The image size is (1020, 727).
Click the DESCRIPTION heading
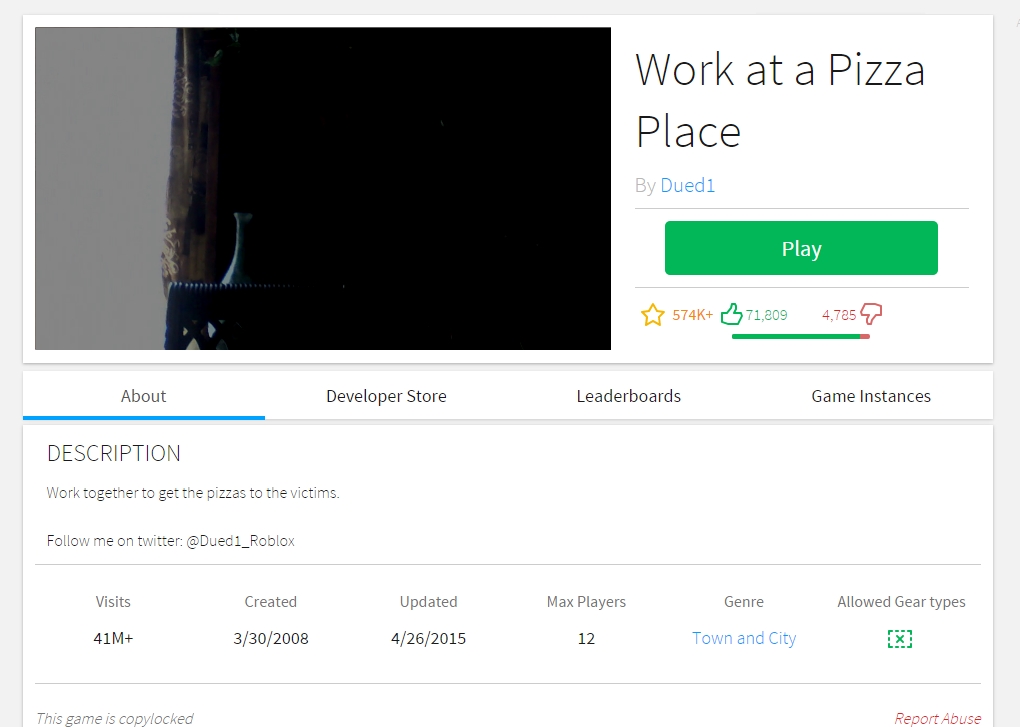click(x=114, y=453)
